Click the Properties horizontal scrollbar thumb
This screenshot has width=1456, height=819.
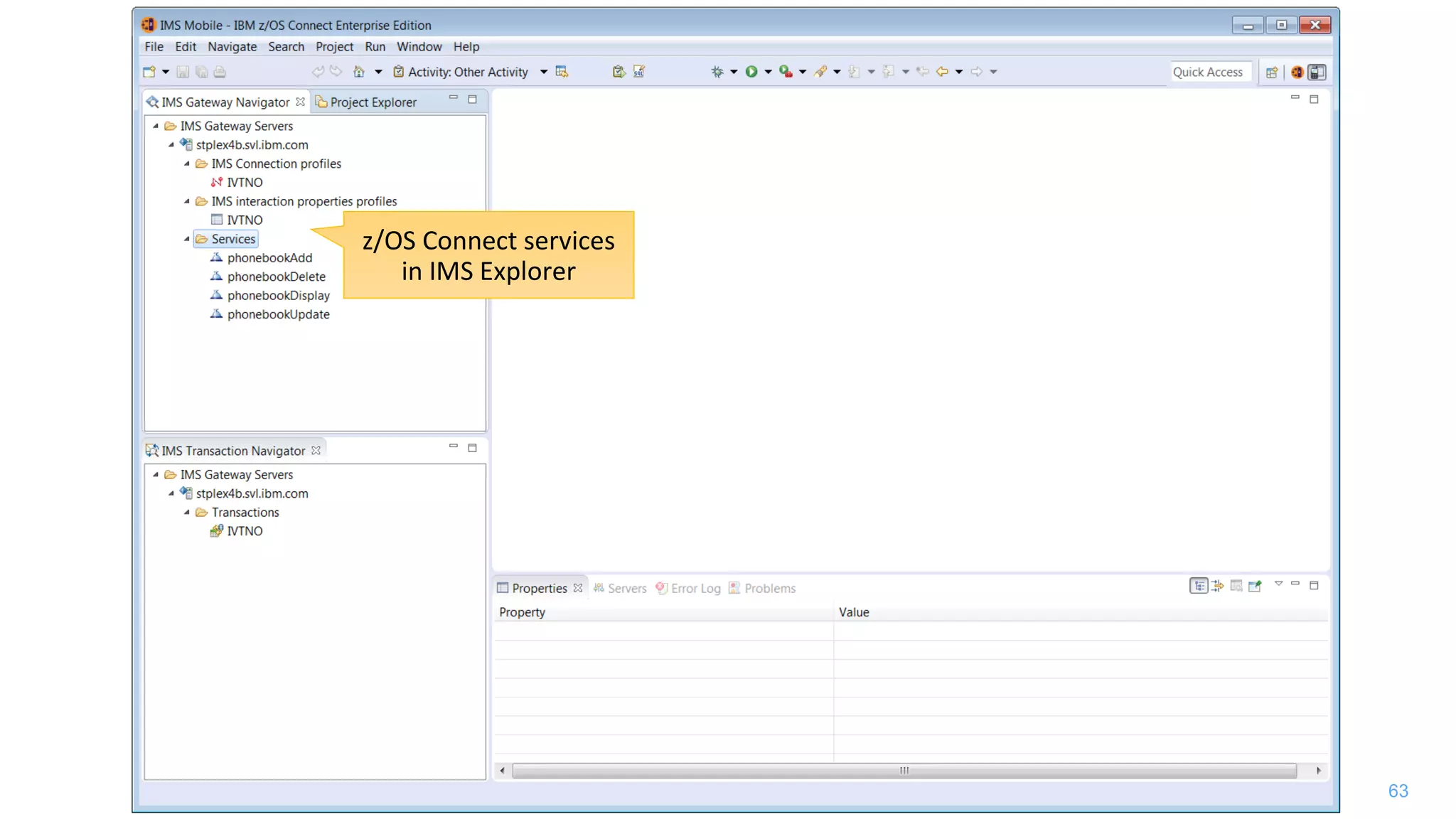click(904, 771)
